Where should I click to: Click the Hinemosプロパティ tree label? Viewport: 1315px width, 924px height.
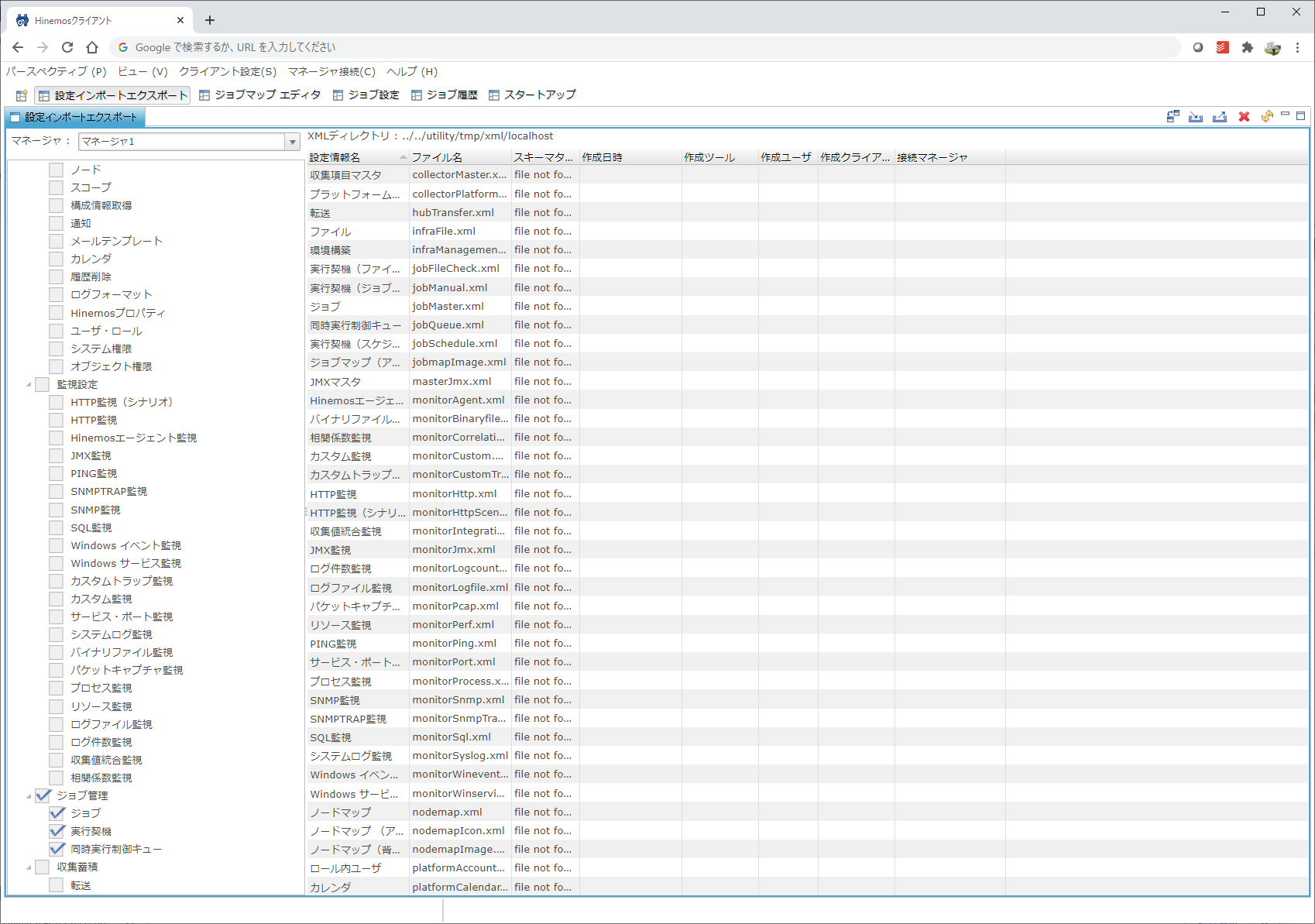pyautogui.click(x=118, y=313)
